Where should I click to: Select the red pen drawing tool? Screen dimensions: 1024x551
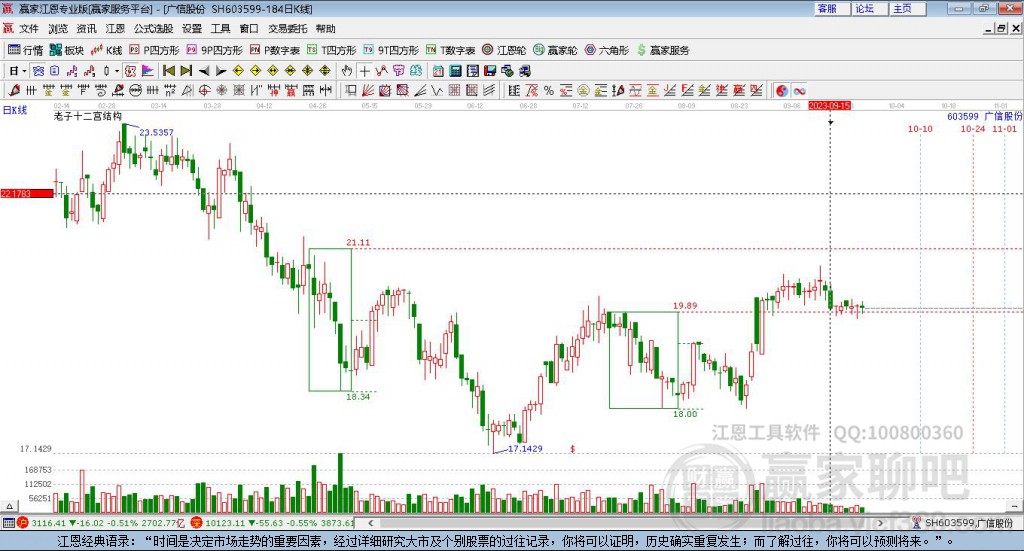coord(14,91)
